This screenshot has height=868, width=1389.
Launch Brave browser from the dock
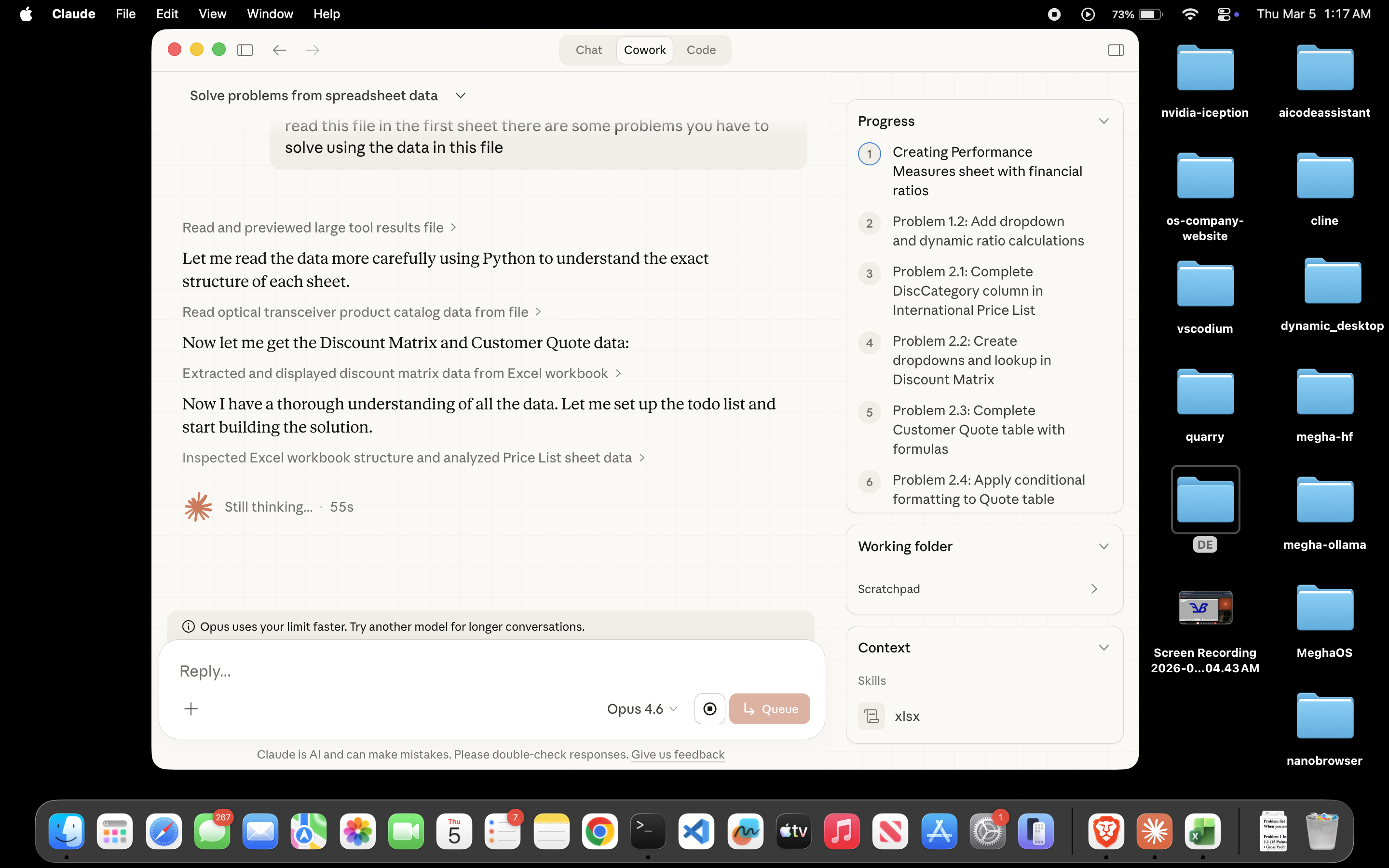pos(1106,831)
